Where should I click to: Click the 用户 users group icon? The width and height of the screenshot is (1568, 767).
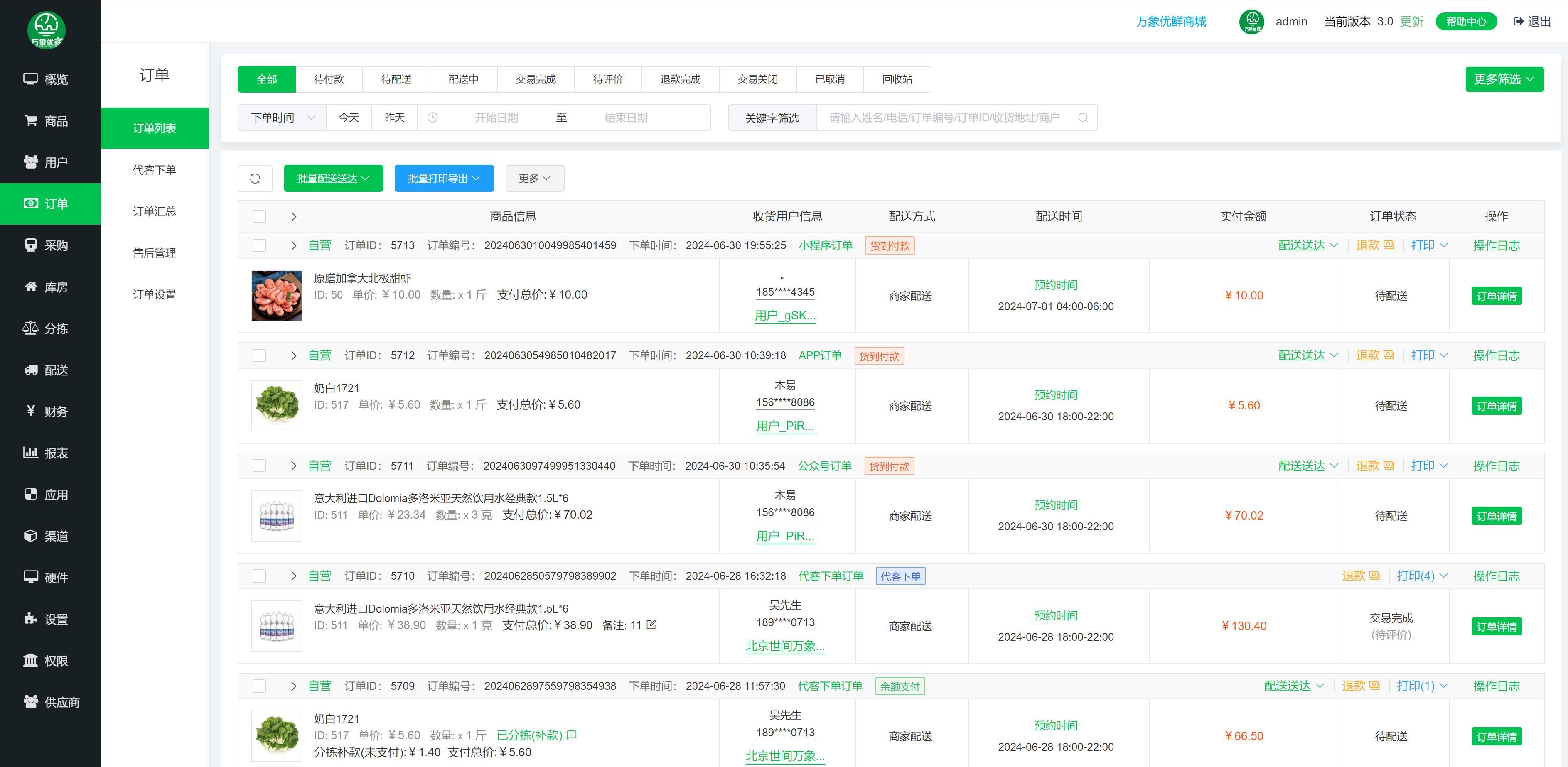click(x=30, y=162)
